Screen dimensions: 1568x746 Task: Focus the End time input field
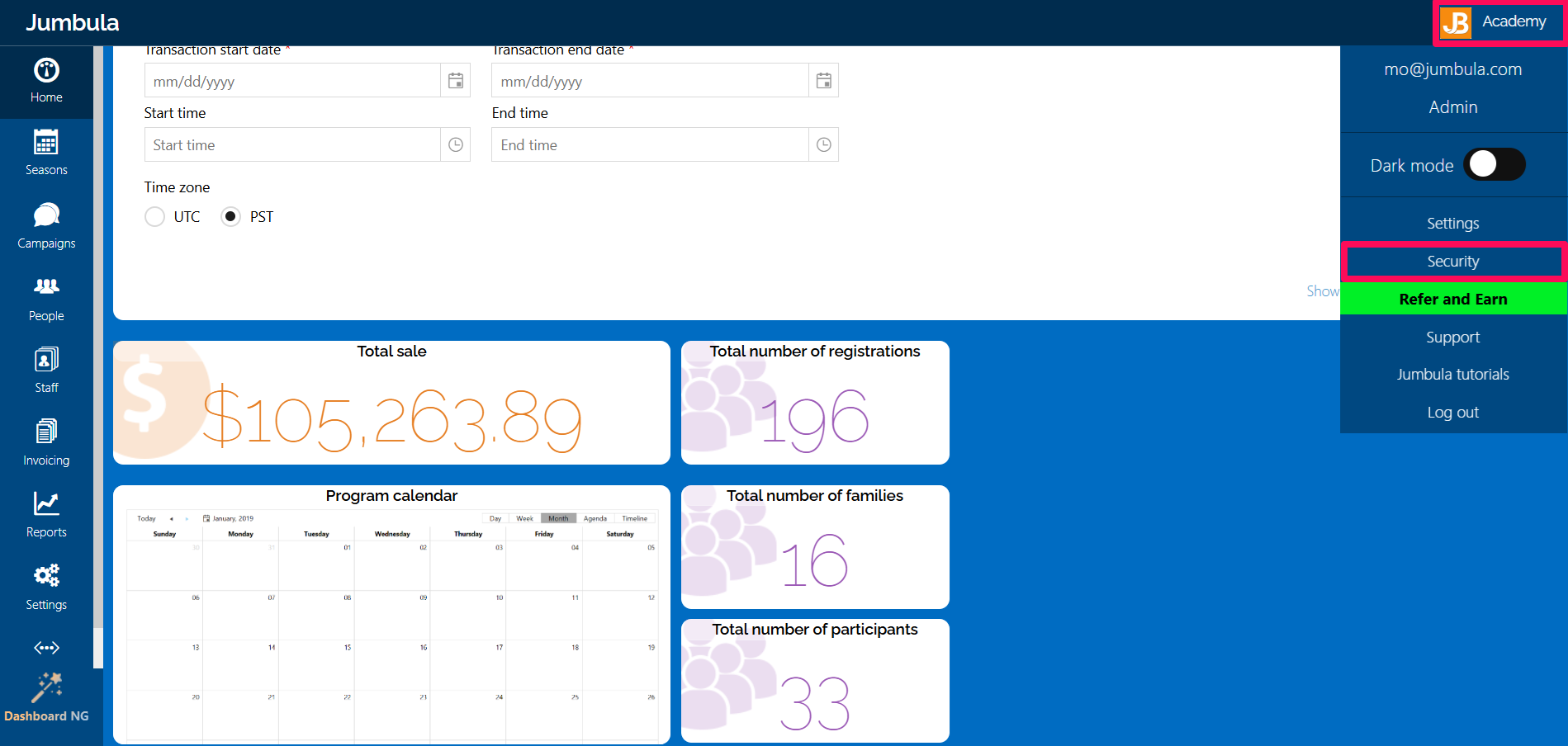(650, 144)
